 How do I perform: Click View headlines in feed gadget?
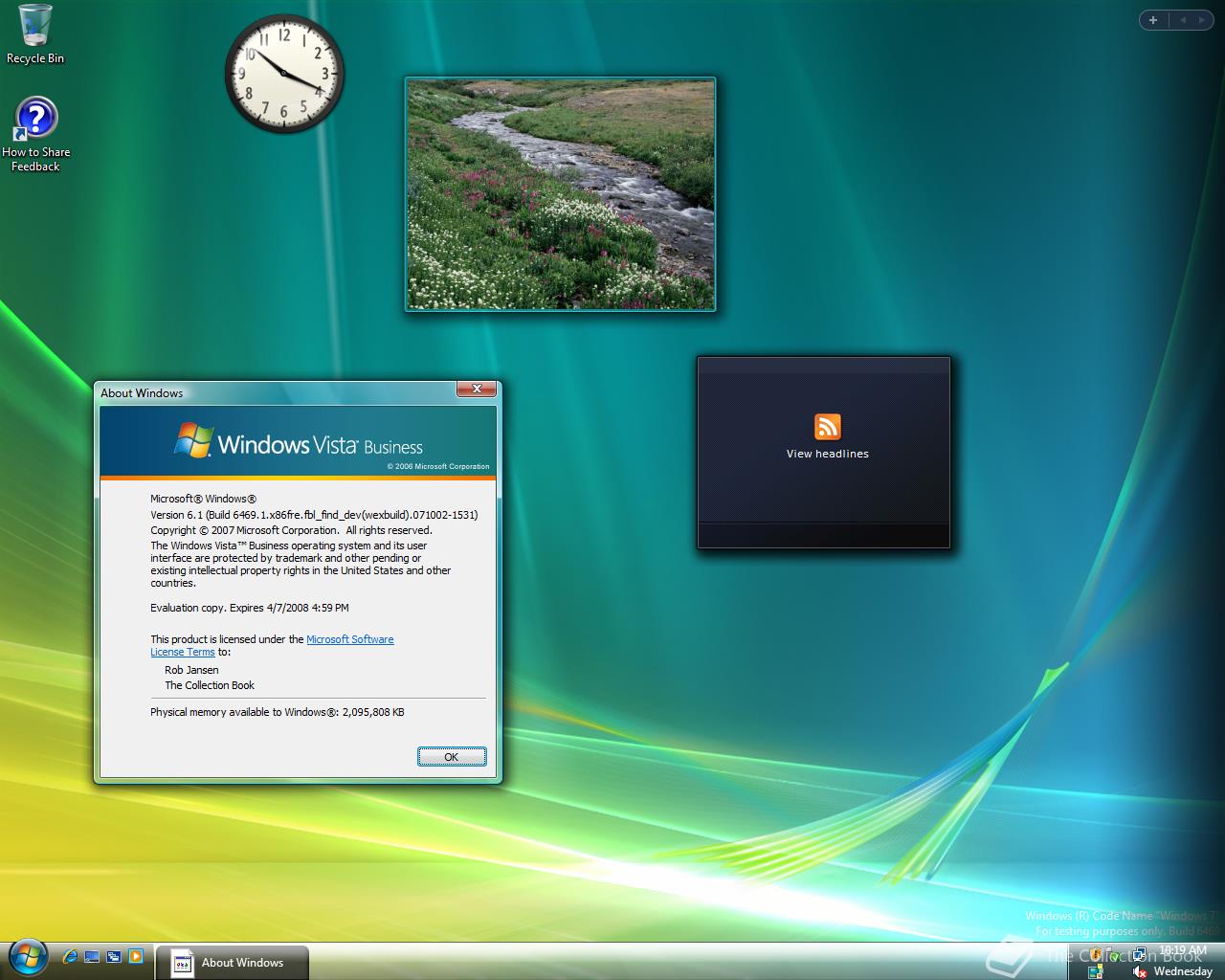827,454
